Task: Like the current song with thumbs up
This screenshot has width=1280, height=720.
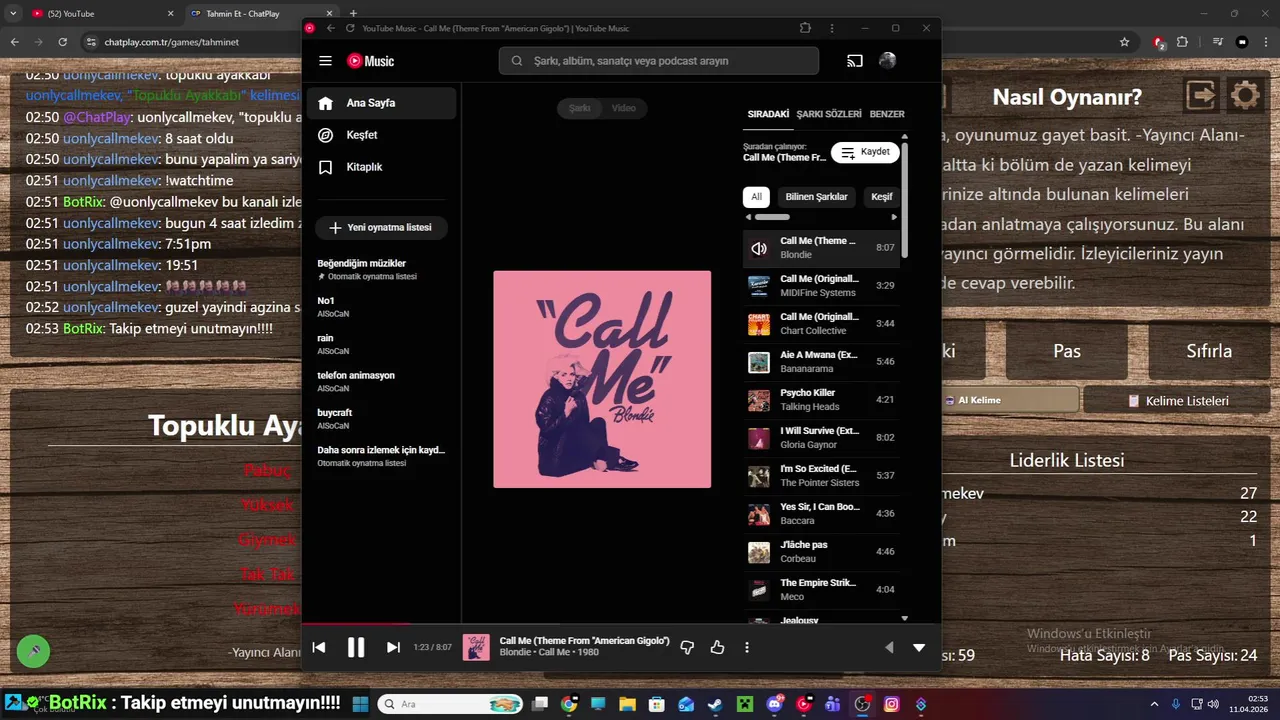Action: [717, 648]
